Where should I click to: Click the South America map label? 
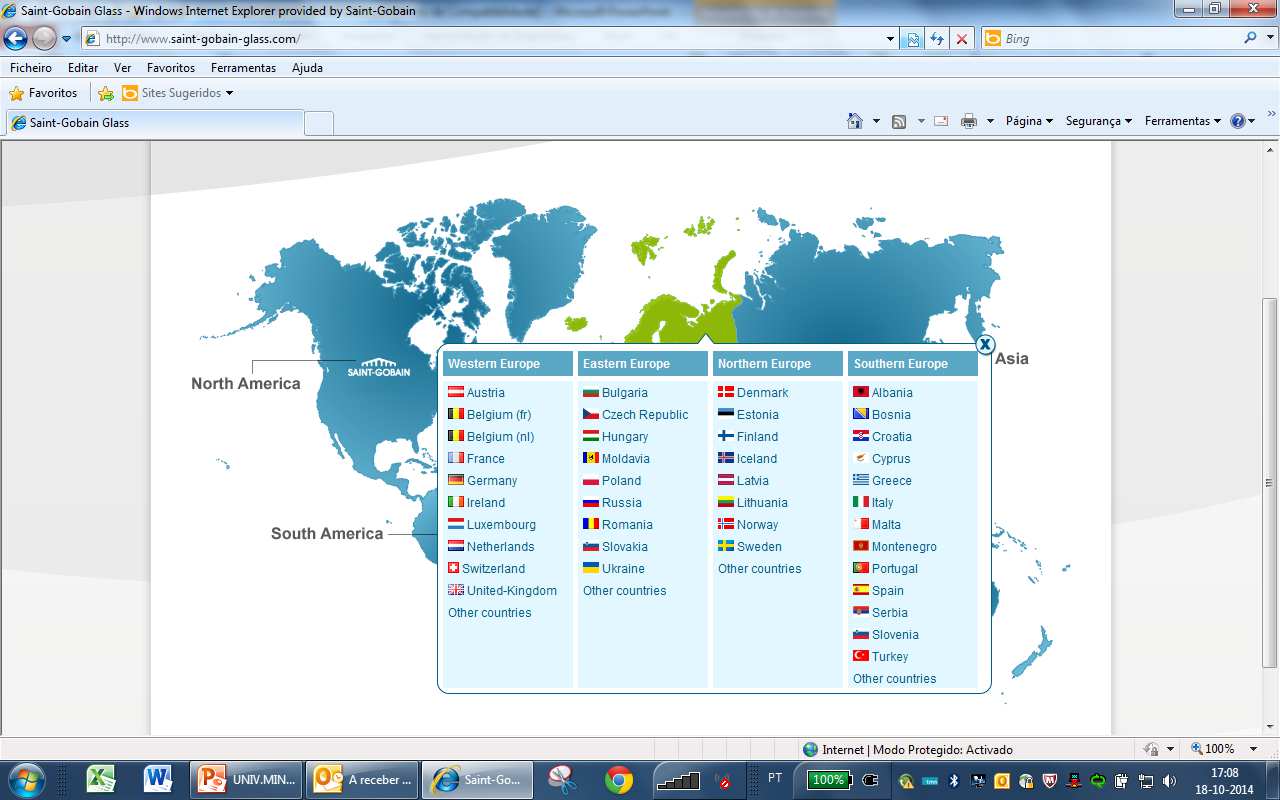[x=327, y=534]
